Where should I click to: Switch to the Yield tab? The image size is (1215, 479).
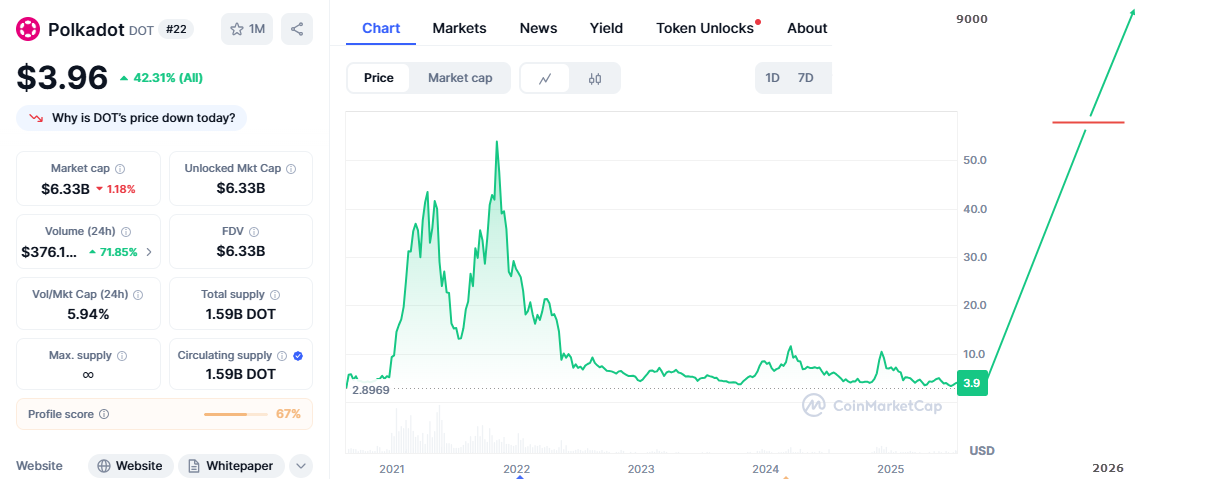coord(607,28)
